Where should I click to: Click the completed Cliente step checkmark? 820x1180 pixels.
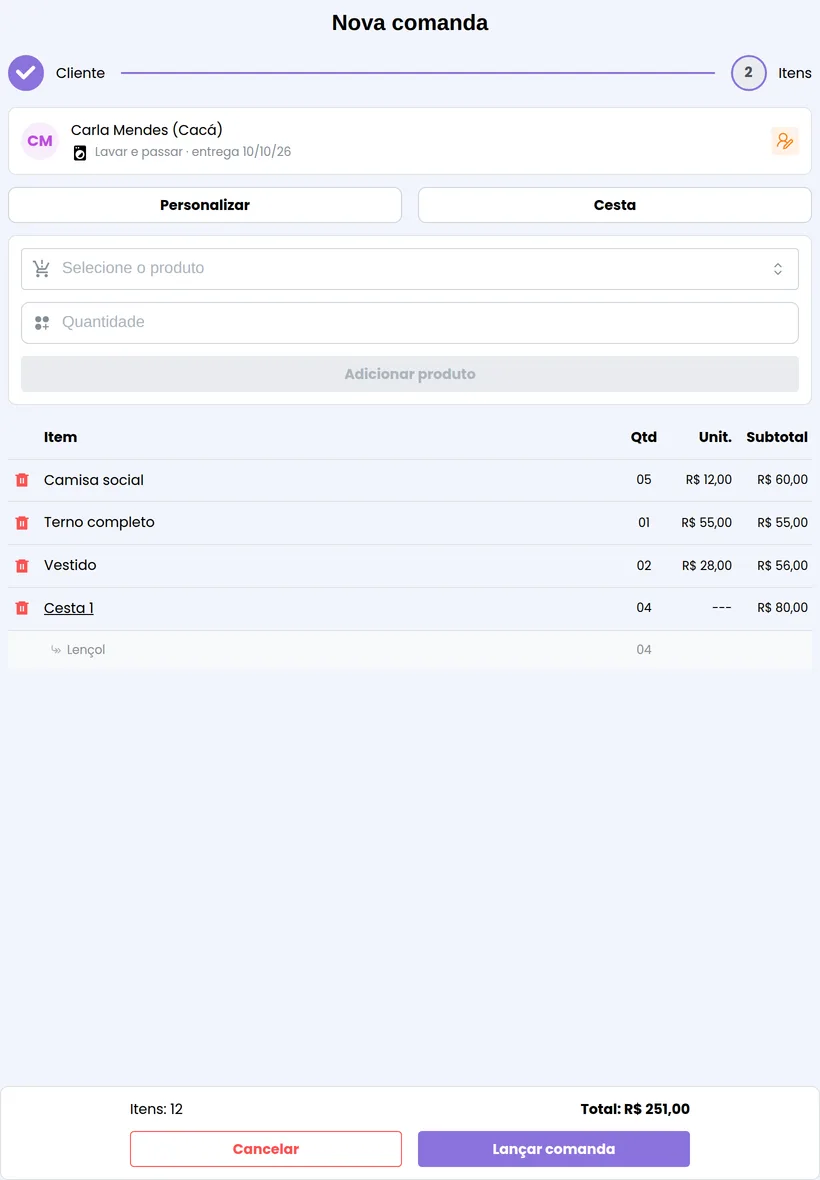point(26,73)
